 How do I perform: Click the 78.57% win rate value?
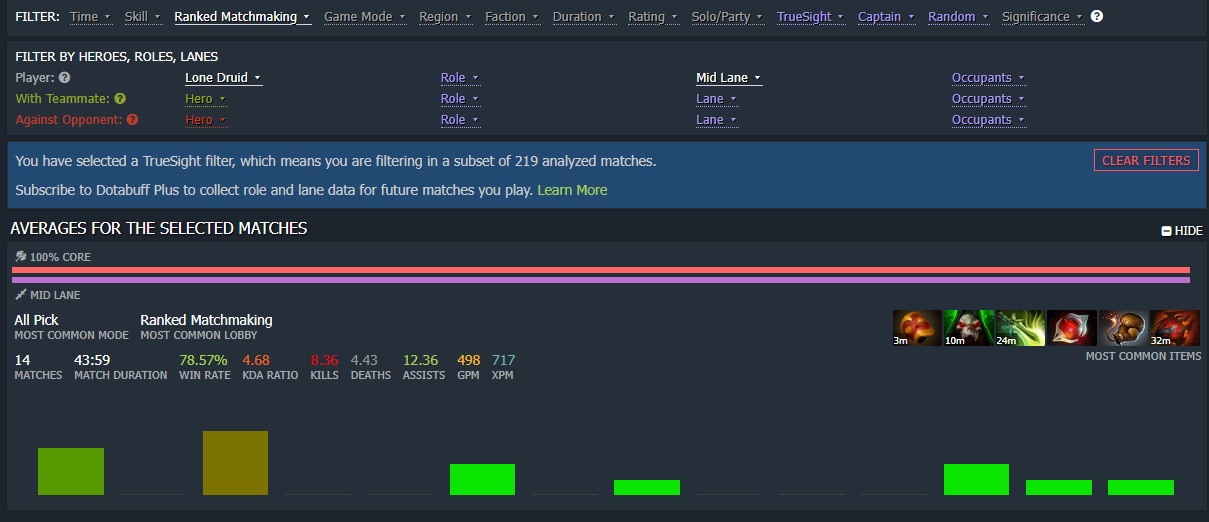pyautogui.click(x=204, y=360)
